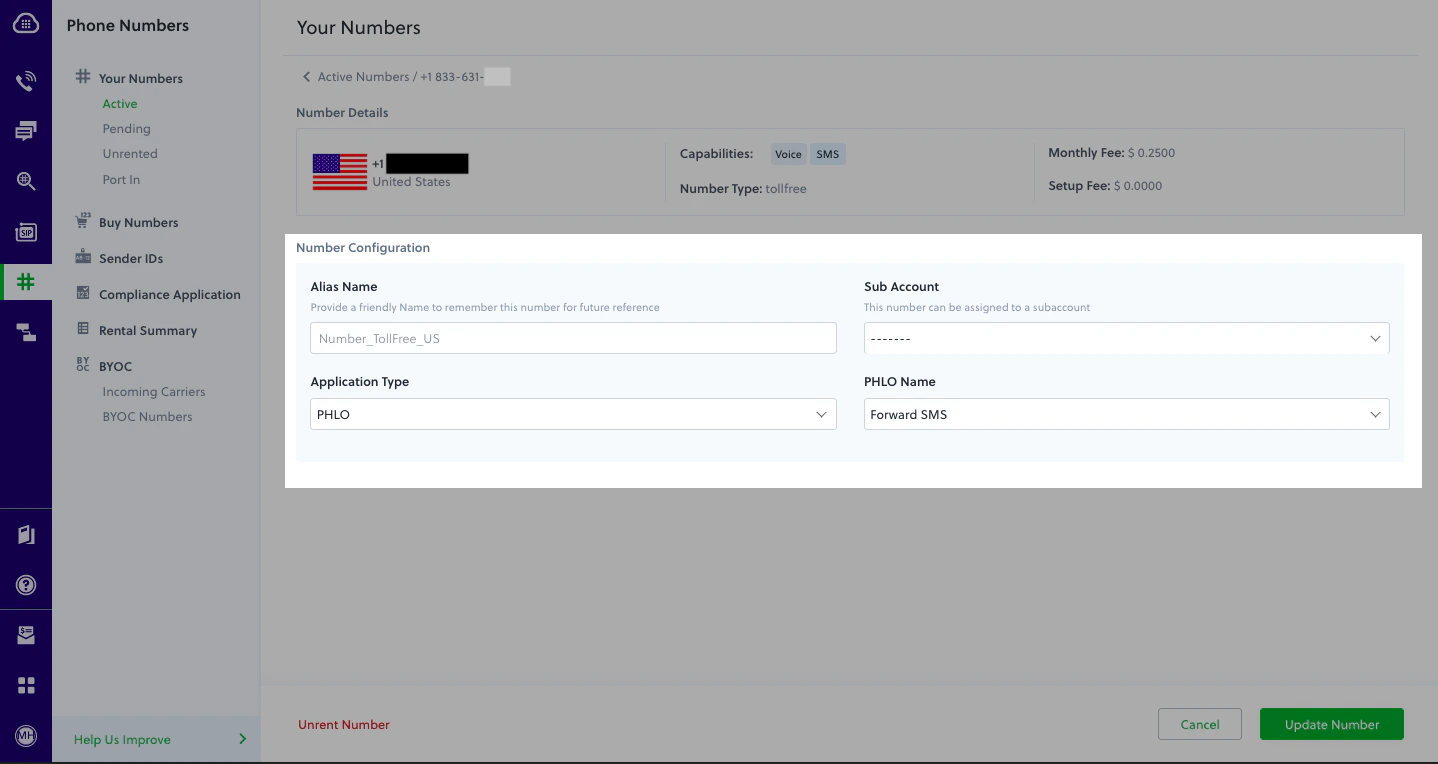
Task: Click the Update Number button
Action: pyautogui.click(x=1332, y=724)
